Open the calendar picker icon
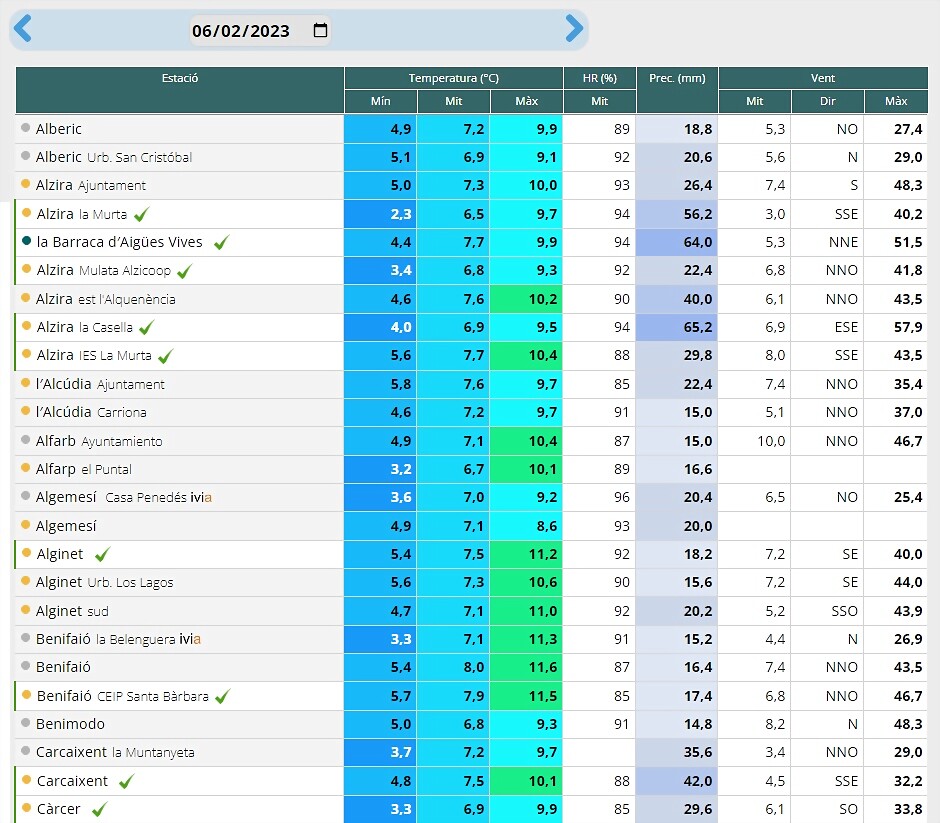Viewport: 940px width, 823px height. pyautogui.click(x=320, y=30)
